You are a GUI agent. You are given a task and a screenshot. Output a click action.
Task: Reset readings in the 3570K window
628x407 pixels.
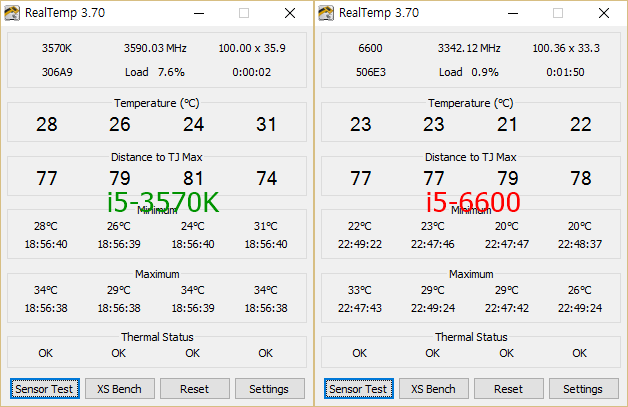click(195, 389)
